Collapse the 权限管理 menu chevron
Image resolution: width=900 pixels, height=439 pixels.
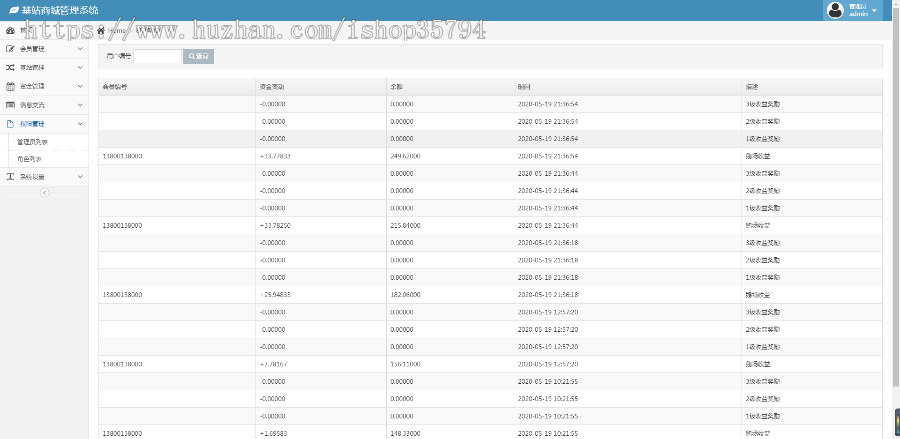click(x=80, y=123)
